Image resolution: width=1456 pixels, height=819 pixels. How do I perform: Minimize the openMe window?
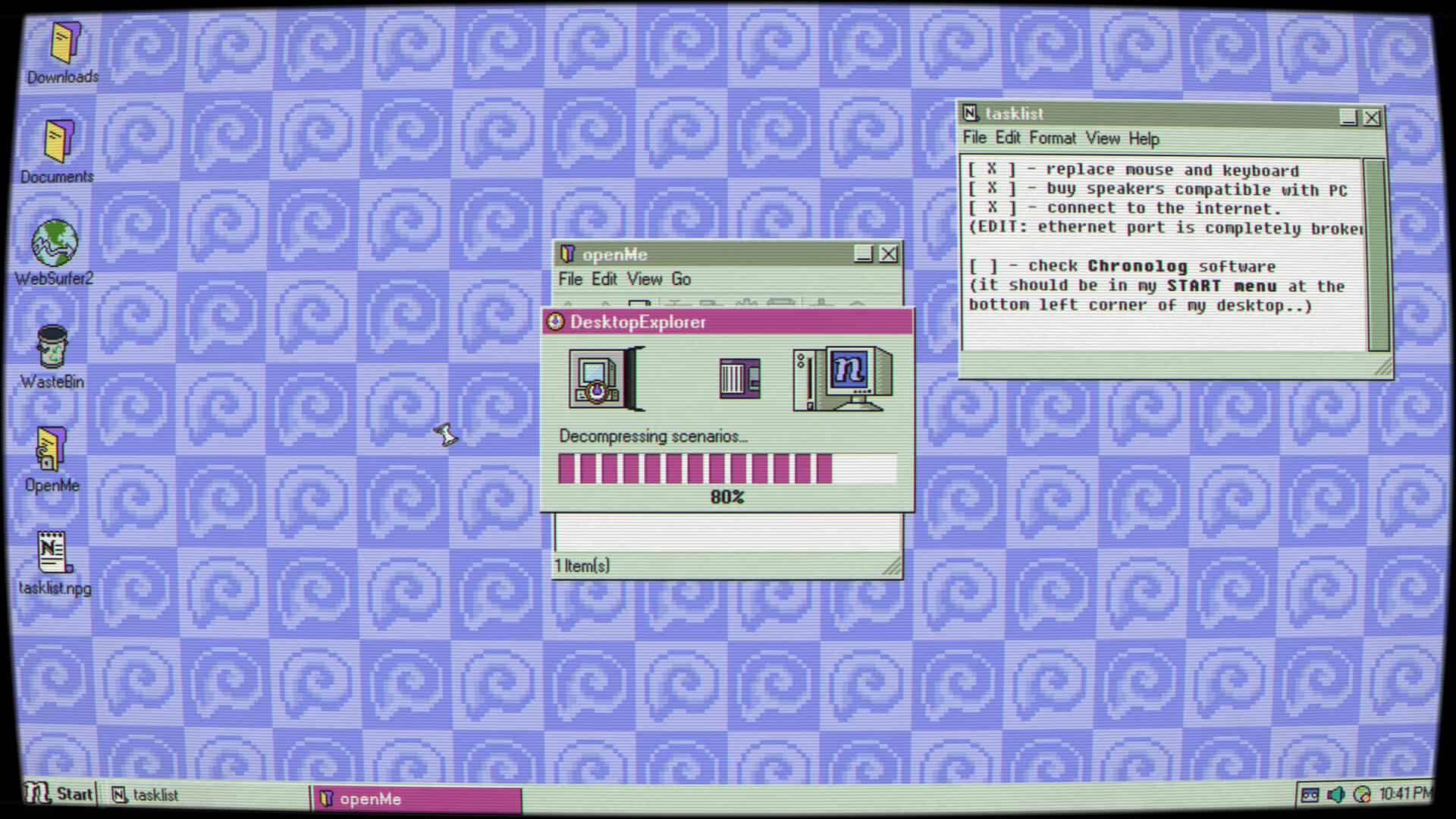(x=864, y=253)
